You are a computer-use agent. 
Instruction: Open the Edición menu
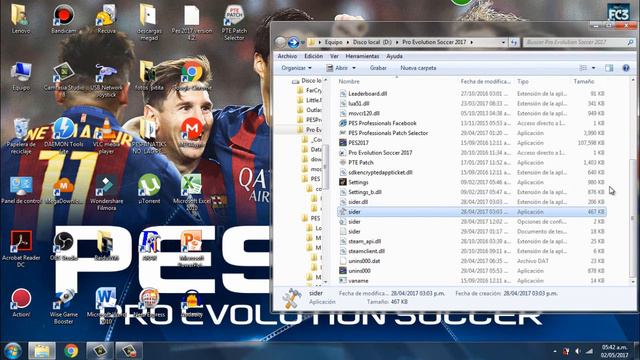coord(313,56)
